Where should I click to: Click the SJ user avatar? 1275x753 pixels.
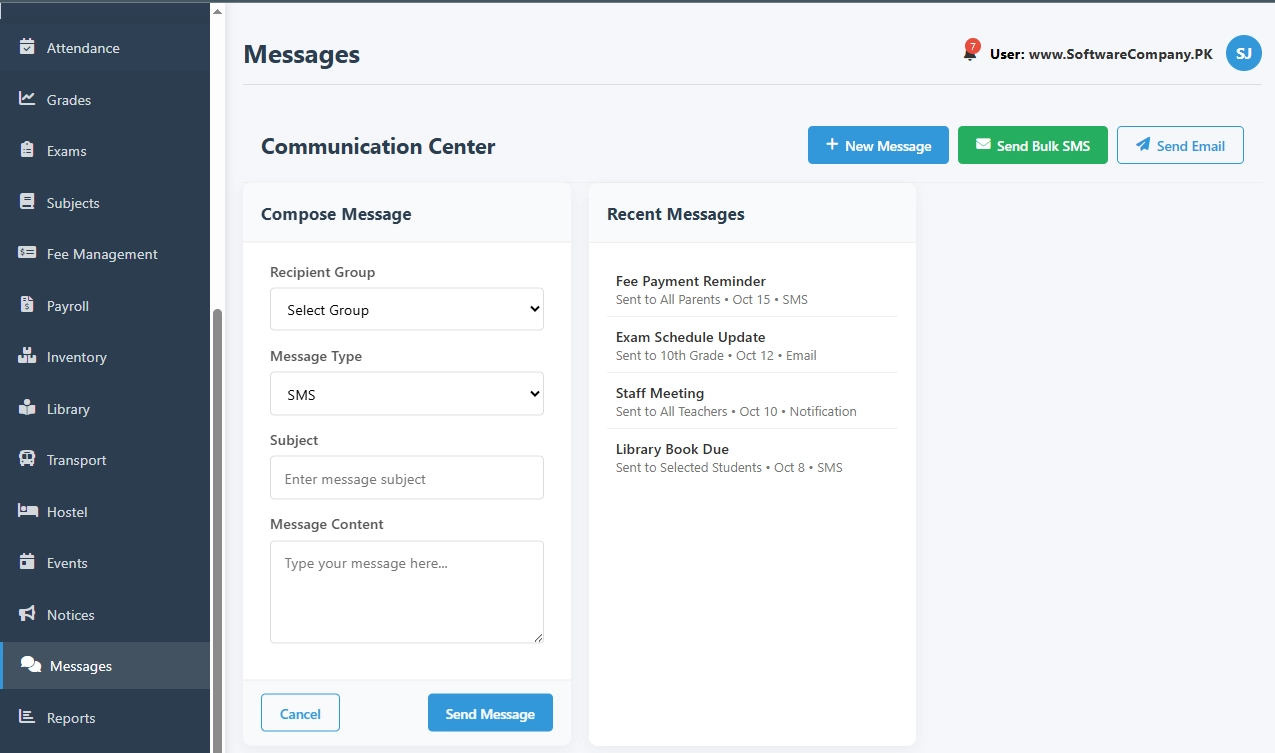click(1243, 54)
